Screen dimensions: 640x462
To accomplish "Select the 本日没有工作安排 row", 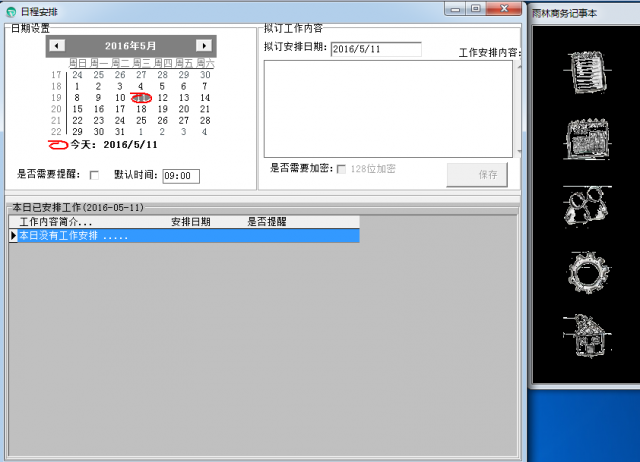I will [184, 235].
